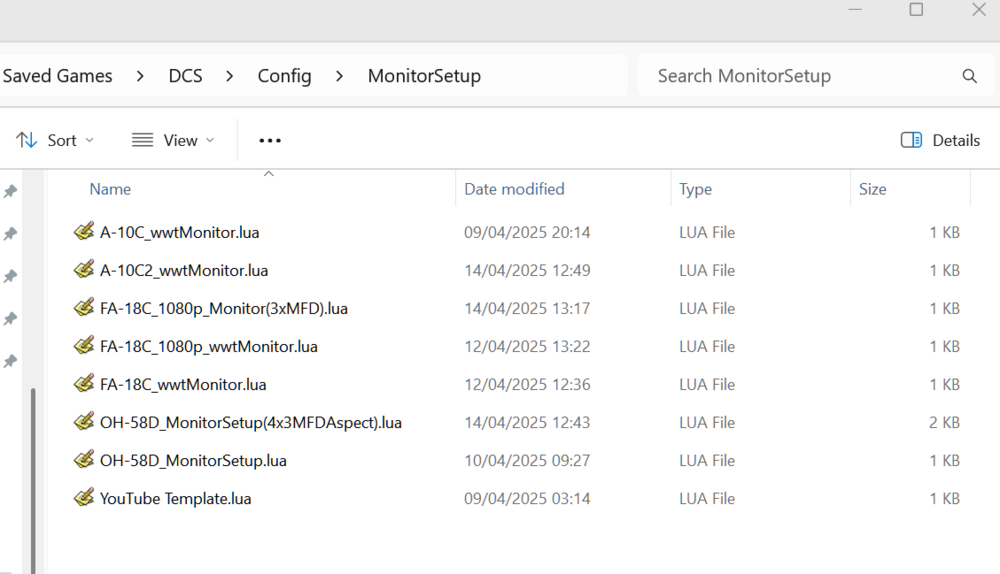Viewport: 1000px width, 574px height.
Task: Click the Search MonitorSetup field
Action: click(800, 76)
